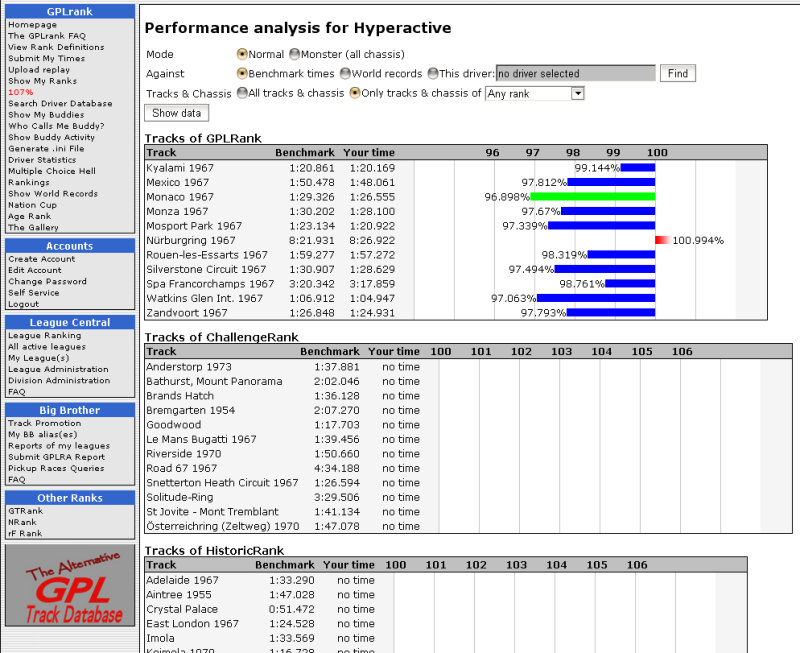Open My League(s)
This screenshot has height=653, width=800.
tap(38, 358)
